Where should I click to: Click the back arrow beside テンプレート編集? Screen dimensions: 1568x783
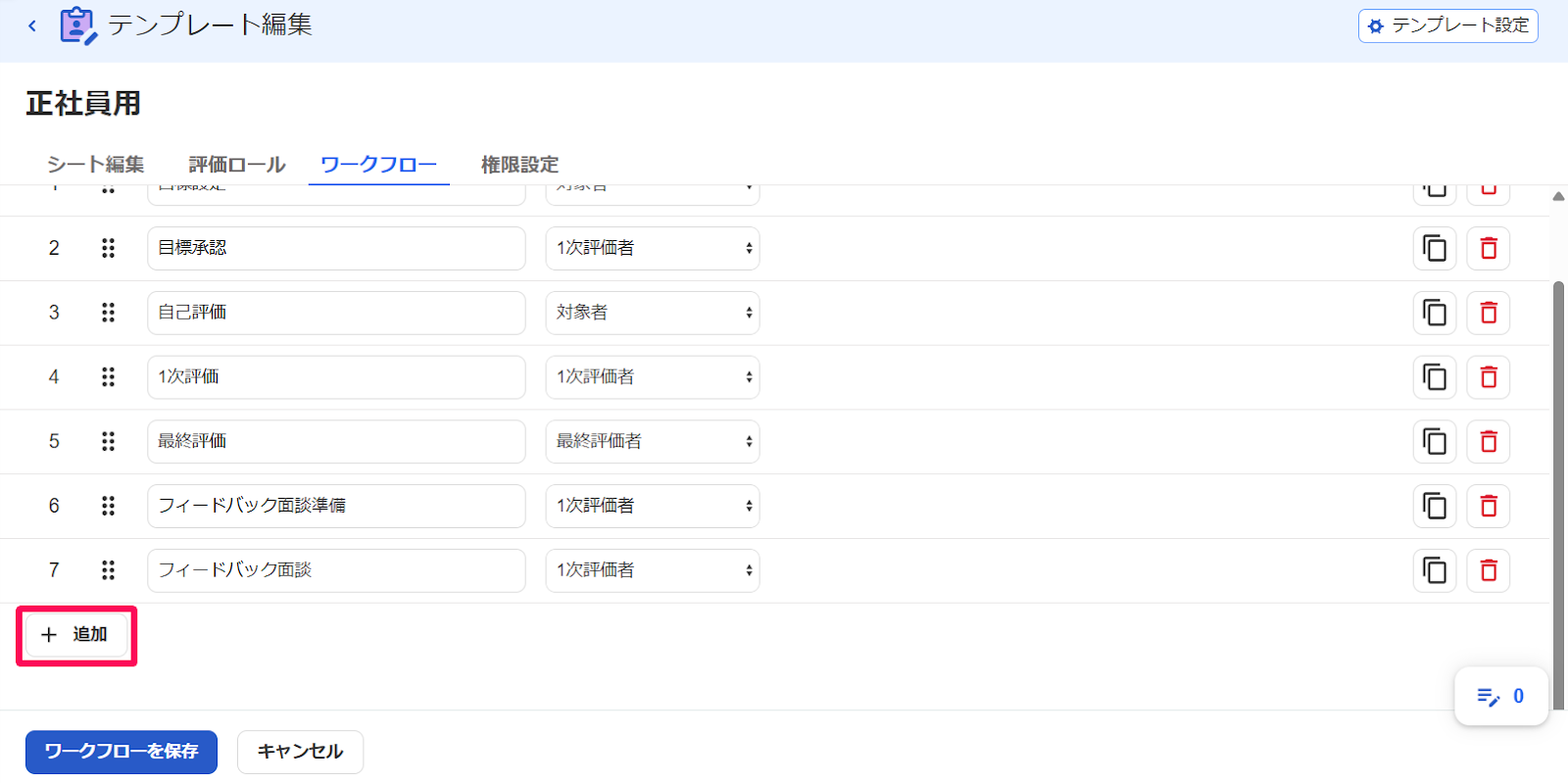(32, 25)
